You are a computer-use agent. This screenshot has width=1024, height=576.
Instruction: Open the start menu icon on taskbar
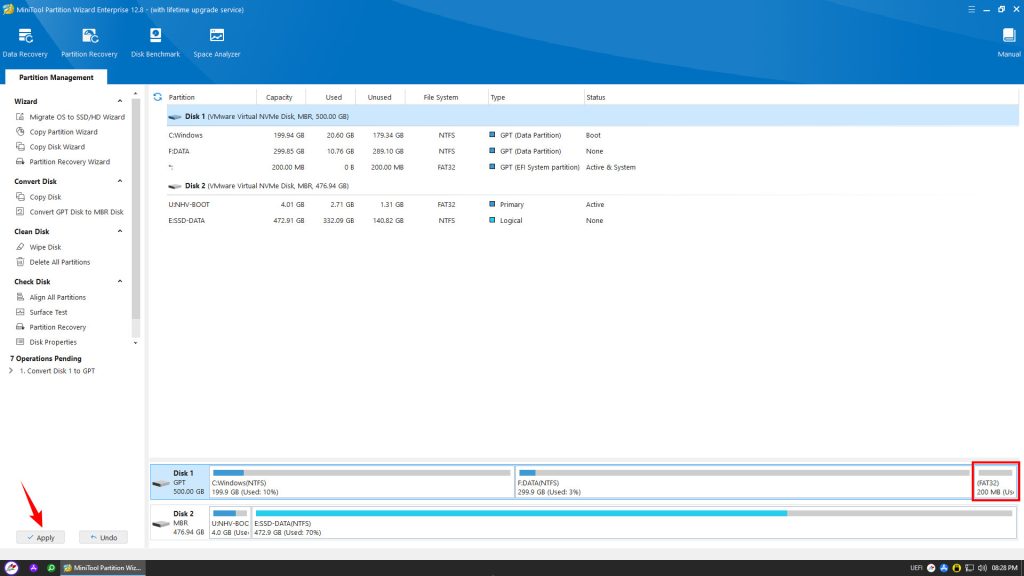click(11, 568)
